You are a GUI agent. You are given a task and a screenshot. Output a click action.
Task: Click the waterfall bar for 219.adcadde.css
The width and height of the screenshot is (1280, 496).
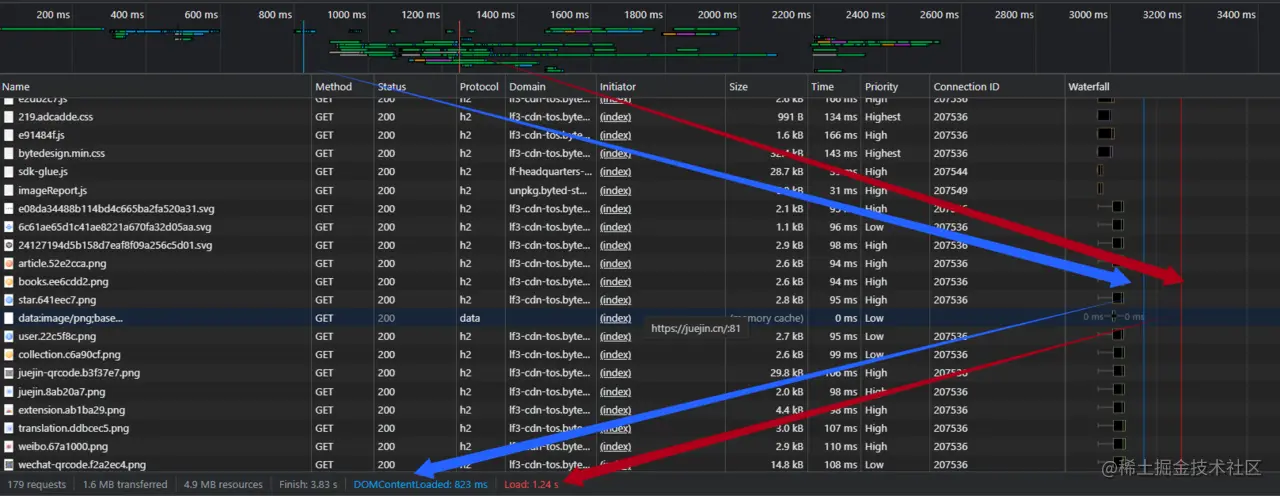pos(1104,117)
